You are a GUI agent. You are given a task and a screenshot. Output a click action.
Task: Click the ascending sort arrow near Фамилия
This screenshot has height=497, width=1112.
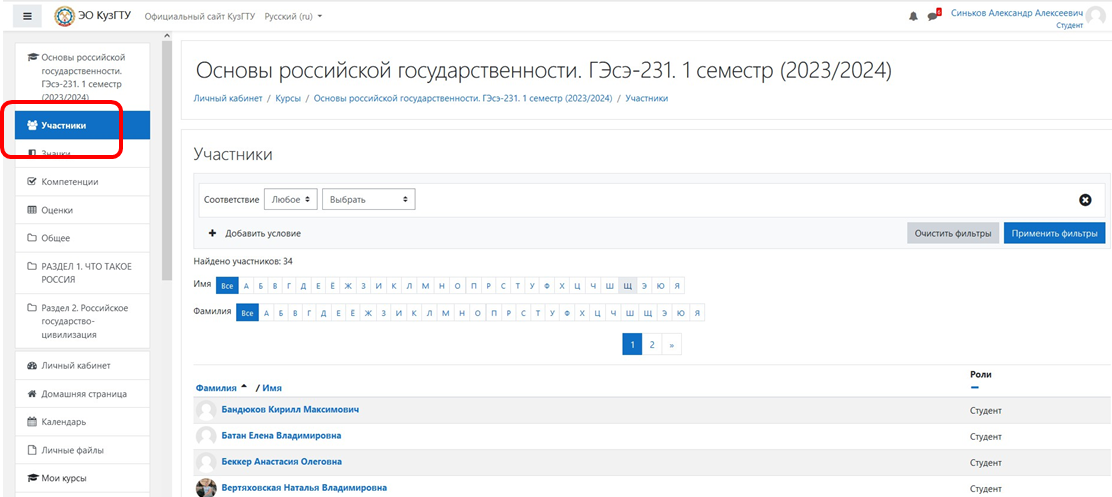(244, 387)
